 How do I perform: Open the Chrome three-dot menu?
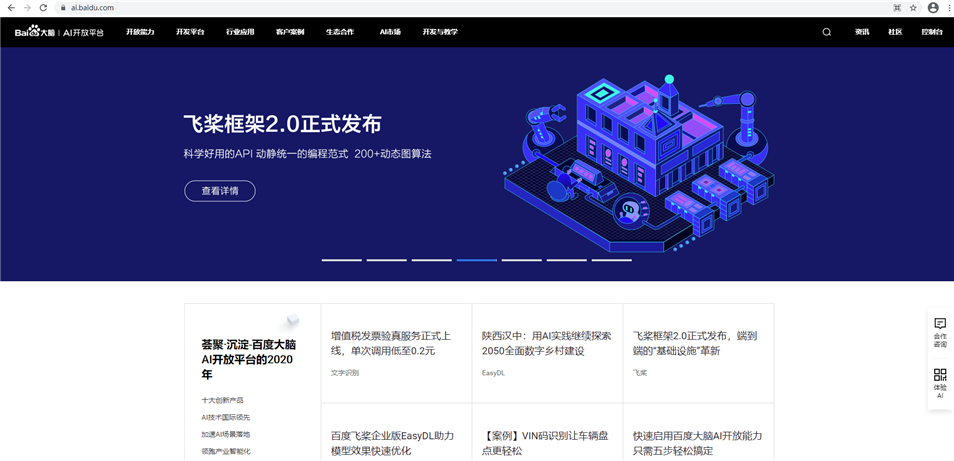point(948,8)
